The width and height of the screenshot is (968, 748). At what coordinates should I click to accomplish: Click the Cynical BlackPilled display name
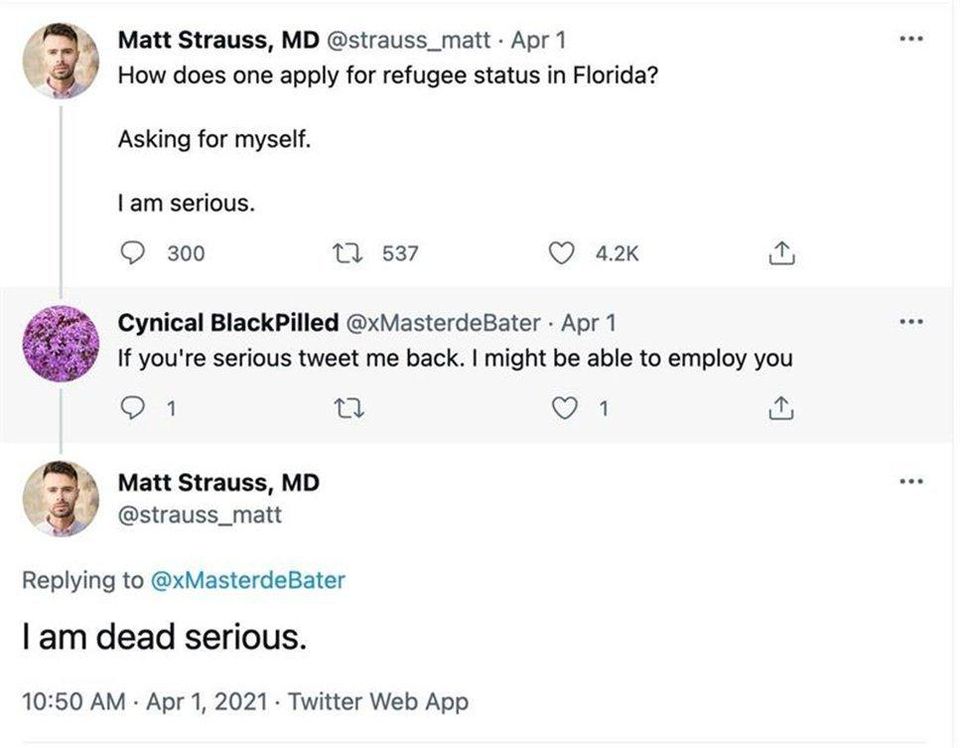(x=228, y=323)
